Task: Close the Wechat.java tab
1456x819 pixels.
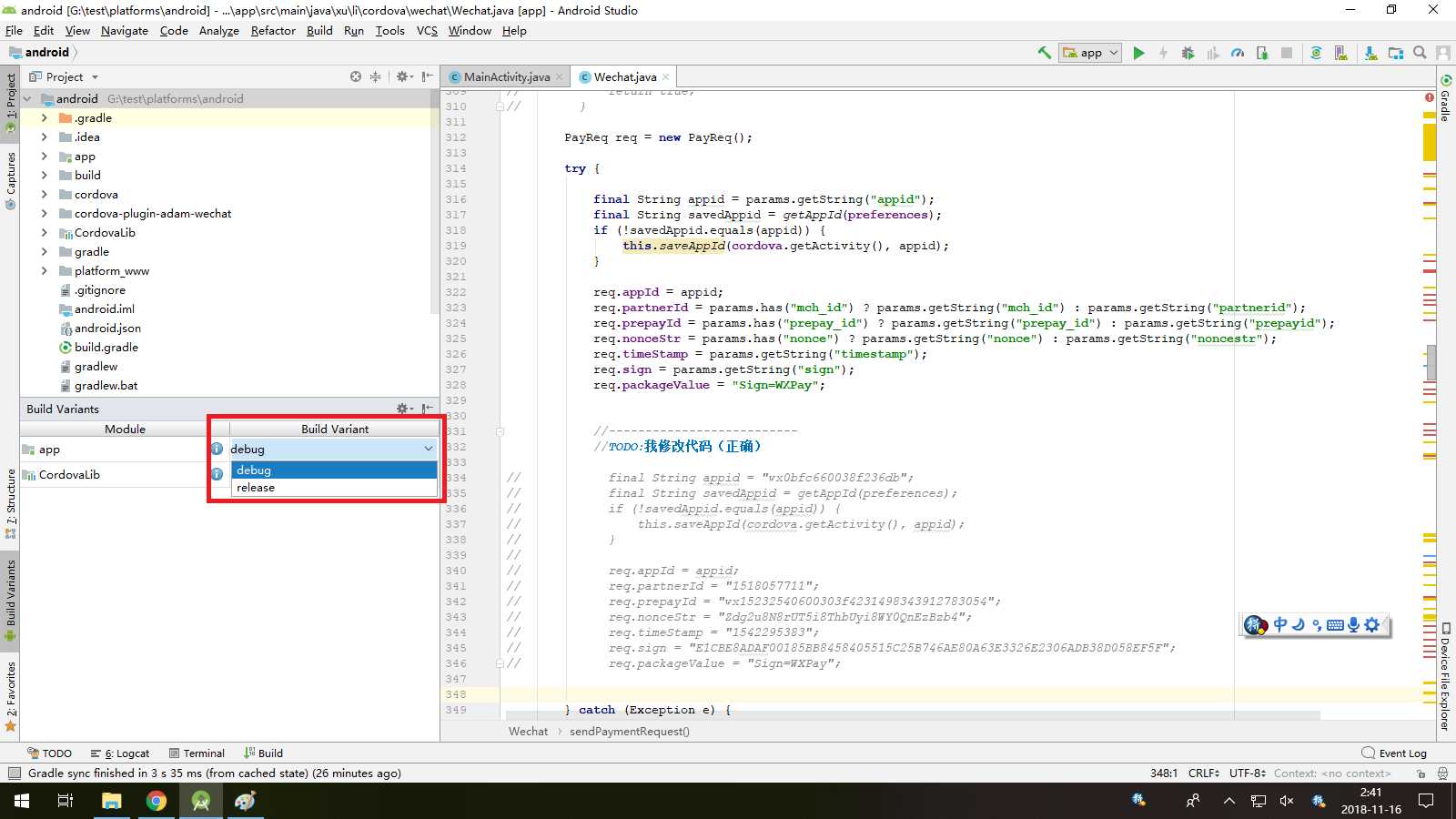Action: tap(666, 76)
